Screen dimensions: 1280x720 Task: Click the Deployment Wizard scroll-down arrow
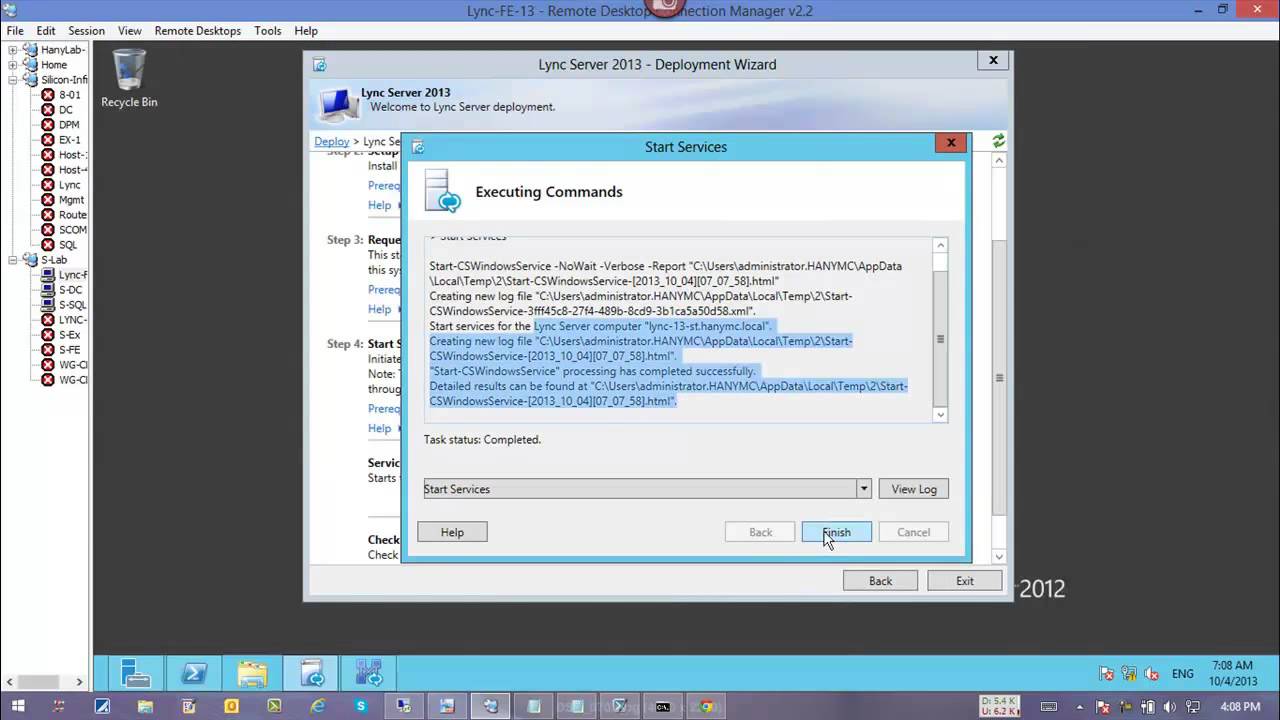coord(998,556)
